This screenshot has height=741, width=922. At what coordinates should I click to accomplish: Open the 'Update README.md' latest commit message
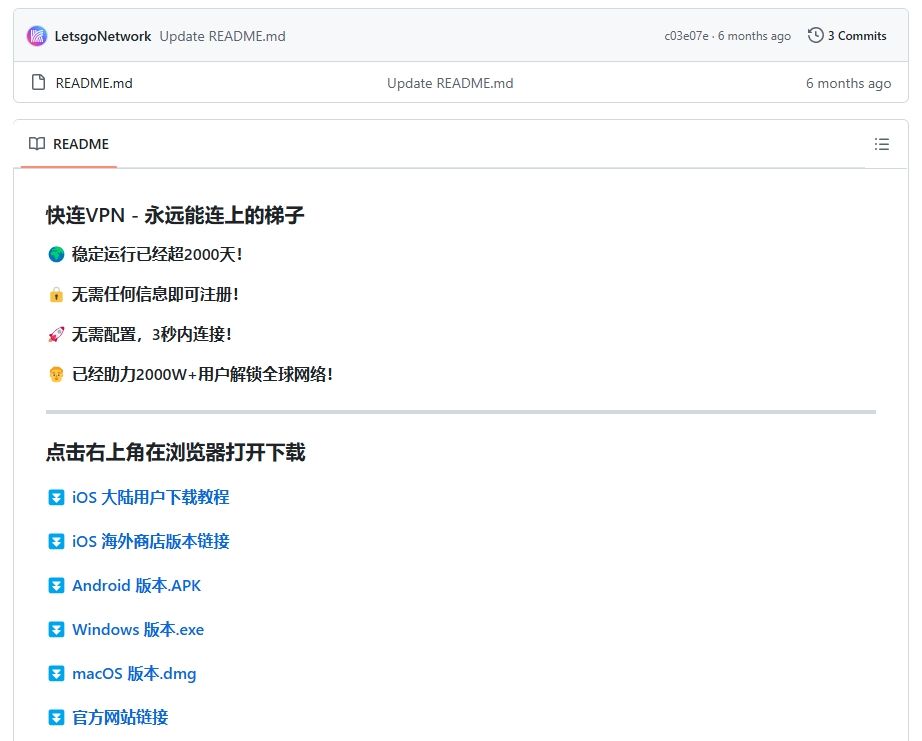pos(222,36)
